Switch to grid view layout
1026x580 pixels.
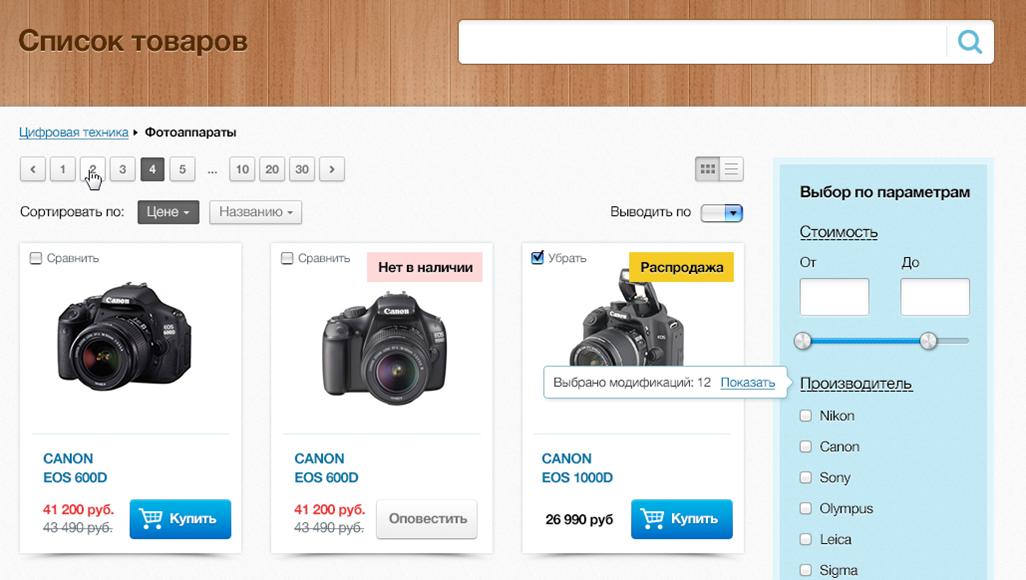pyautogui.click(x=707, y=170)
